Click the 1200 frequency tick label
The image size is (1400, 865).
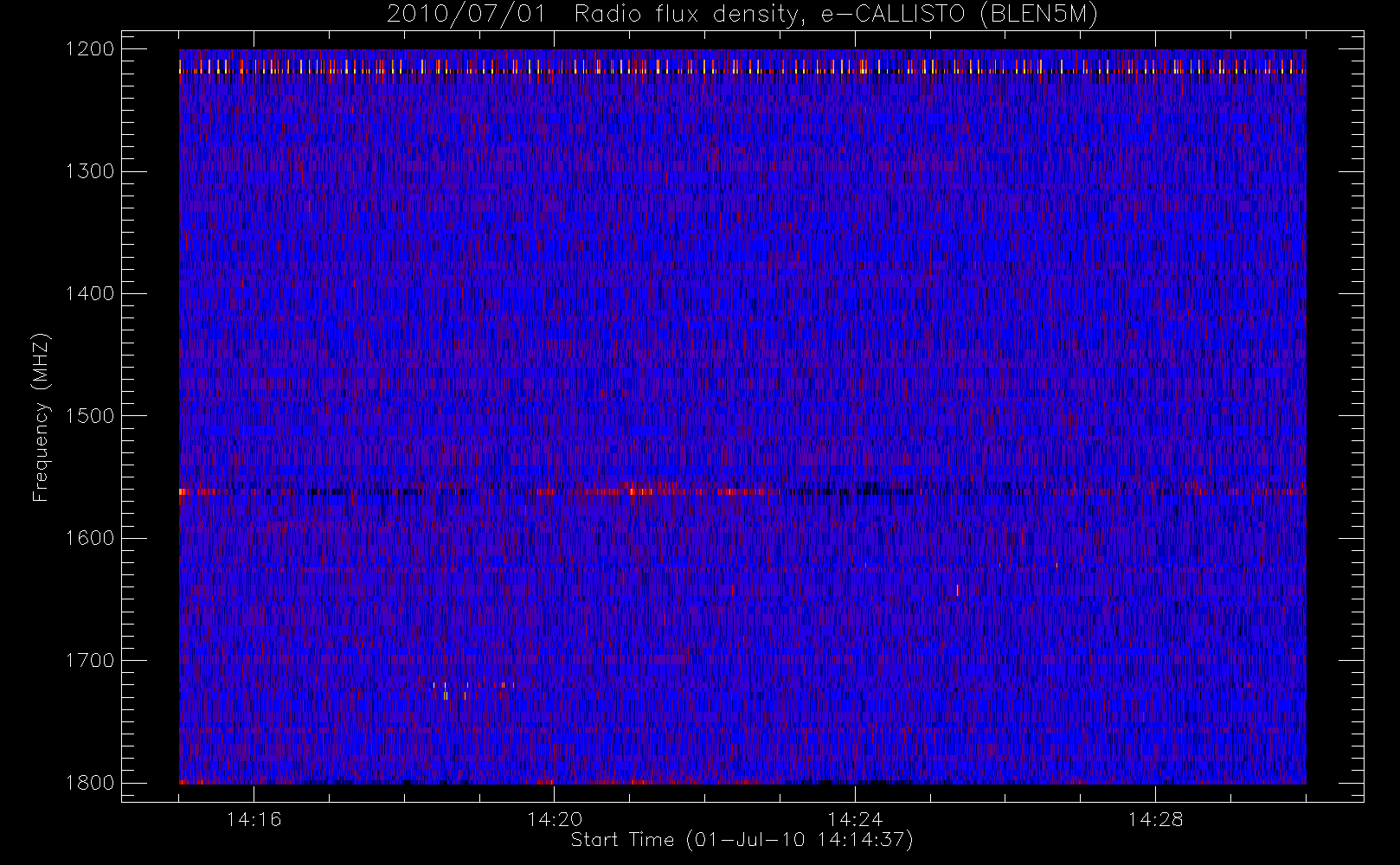90,49
